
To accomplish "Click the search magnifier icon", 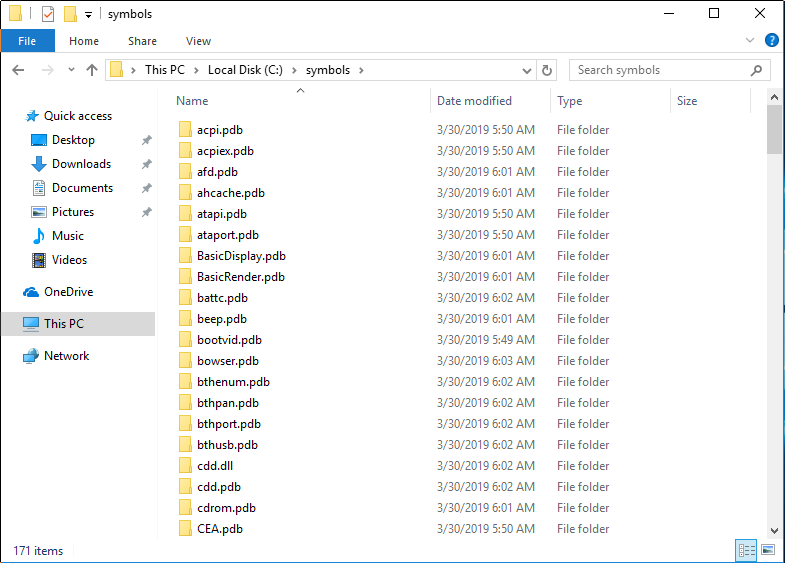I will (756, 70).
